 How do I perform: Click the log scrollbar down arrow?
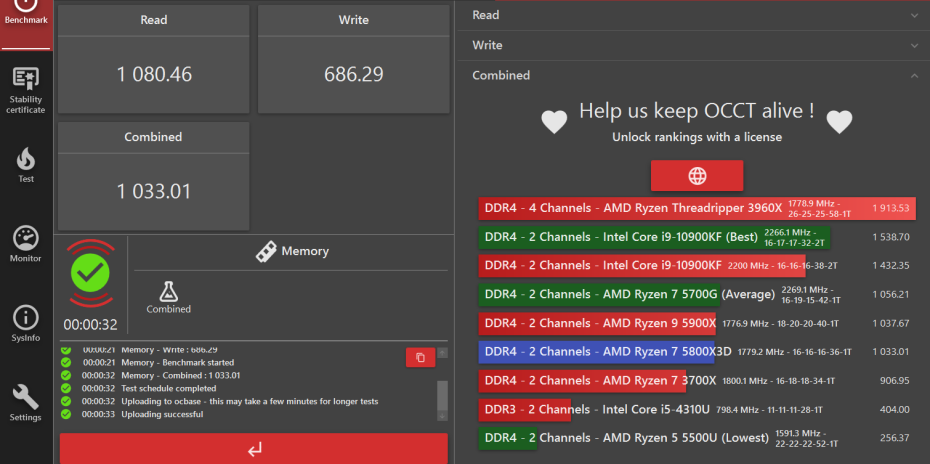coord(442,417)
